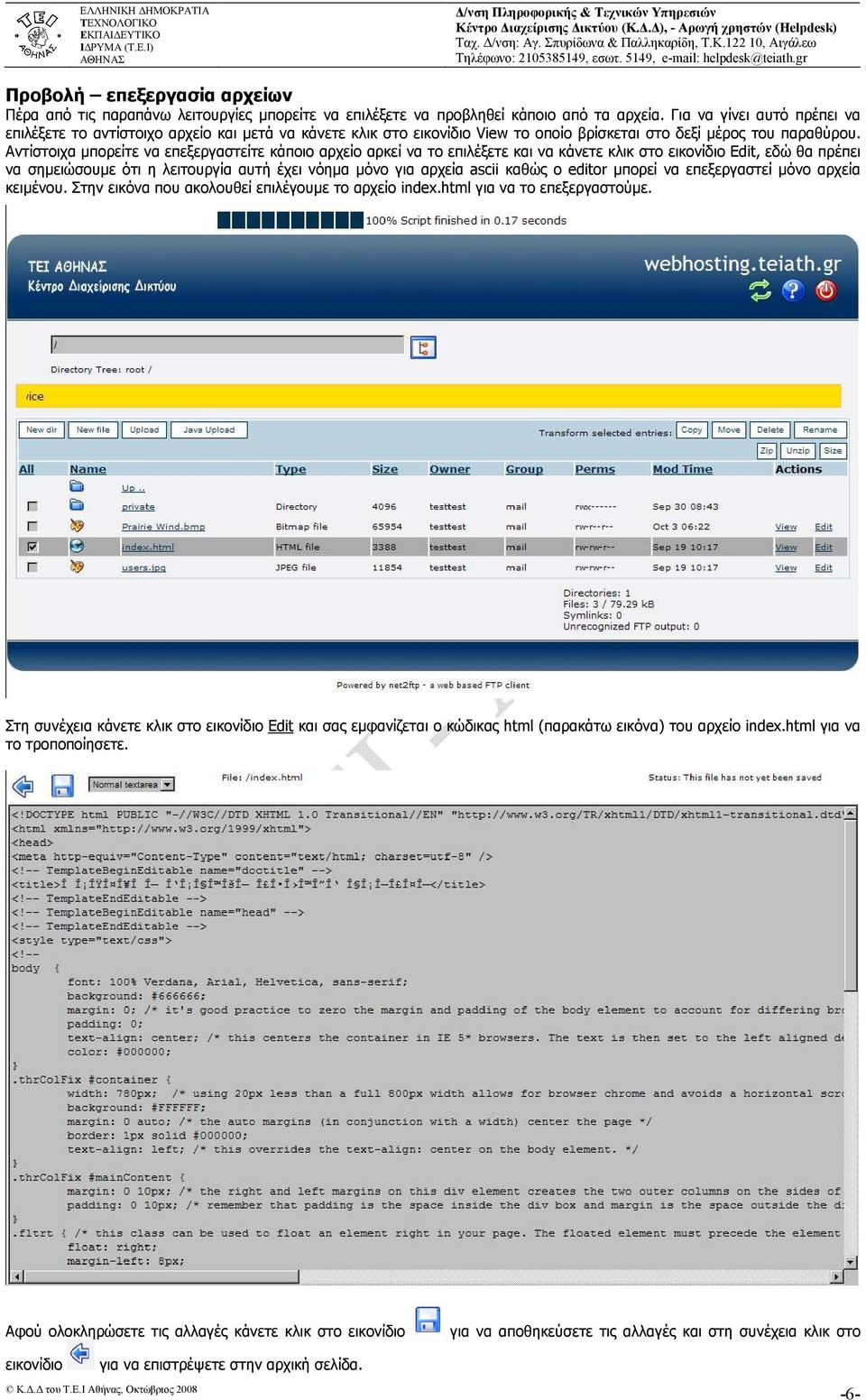Click the directory path input field

coord(227,345)
